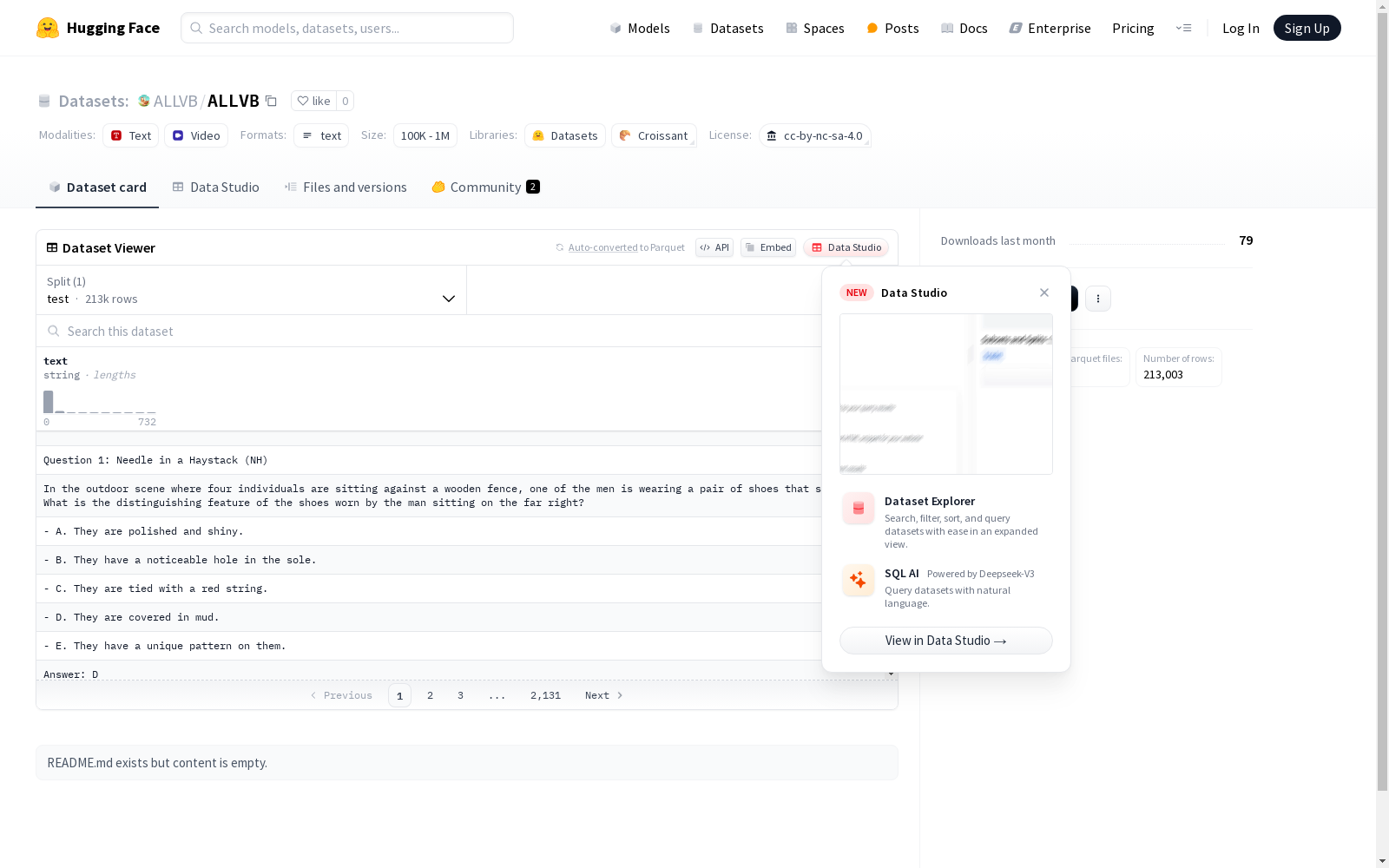
Task: Click the Dataset Explorer icon
Action: [x=859, y=509]
